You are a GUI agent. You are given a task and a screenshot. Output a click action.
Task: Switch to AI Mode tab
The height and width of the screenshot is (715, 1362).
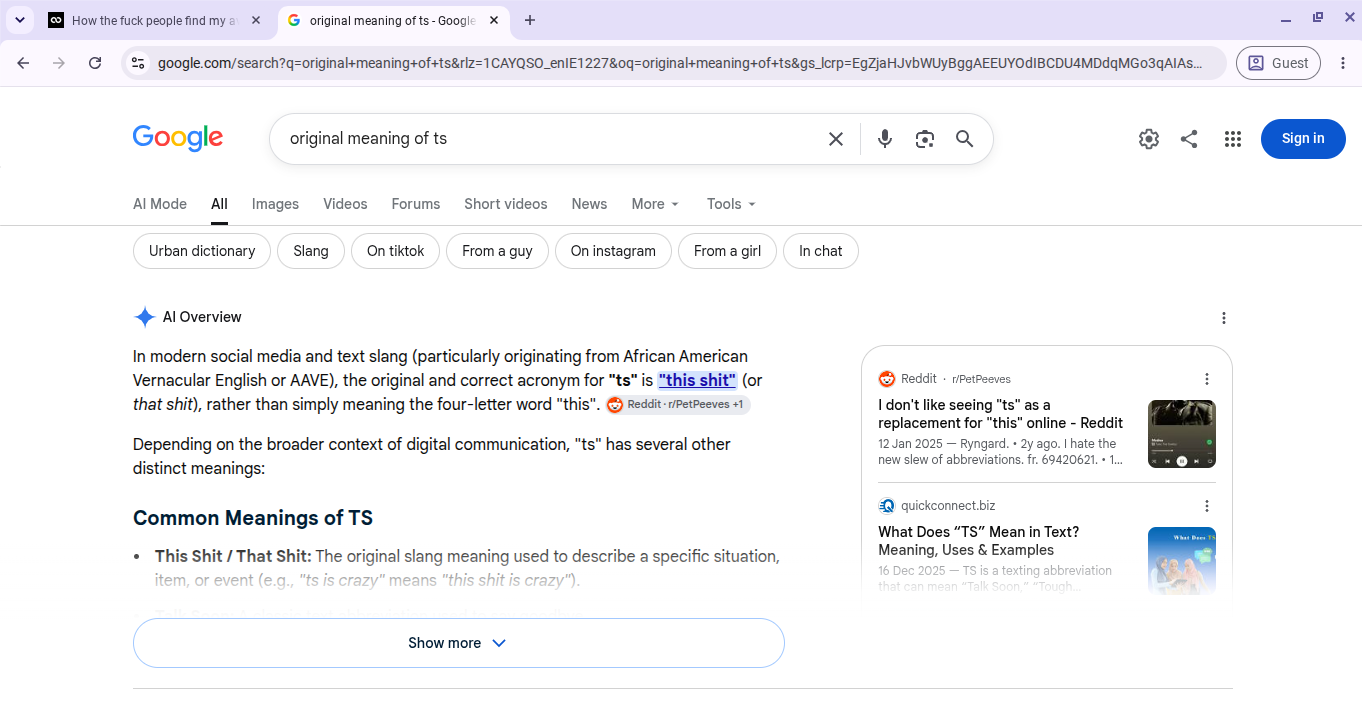(160, 204)
